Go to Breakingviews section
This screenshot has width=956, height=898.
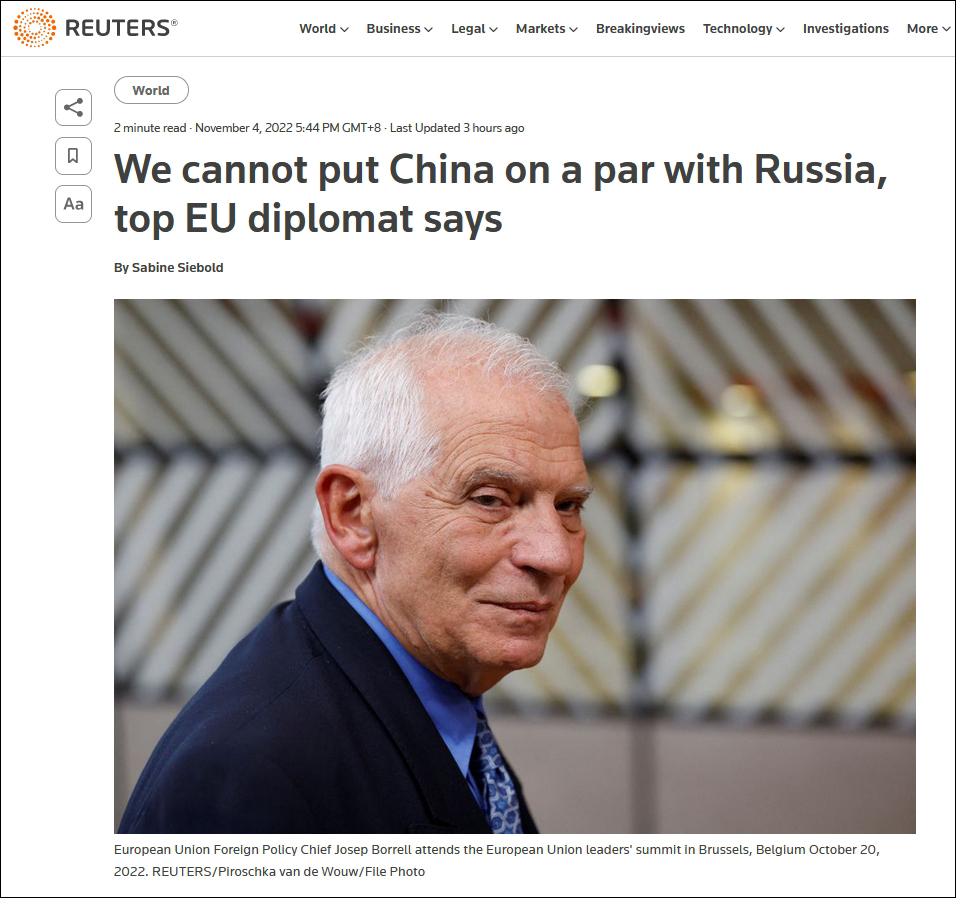coord(640,29)
